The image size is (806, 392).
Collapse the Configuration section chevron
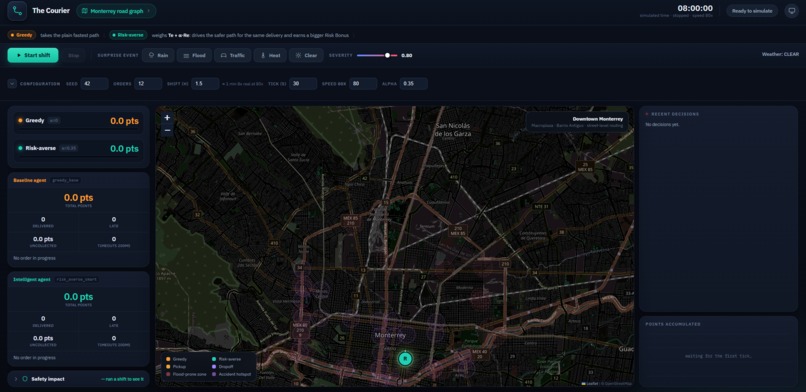[12, 84]
